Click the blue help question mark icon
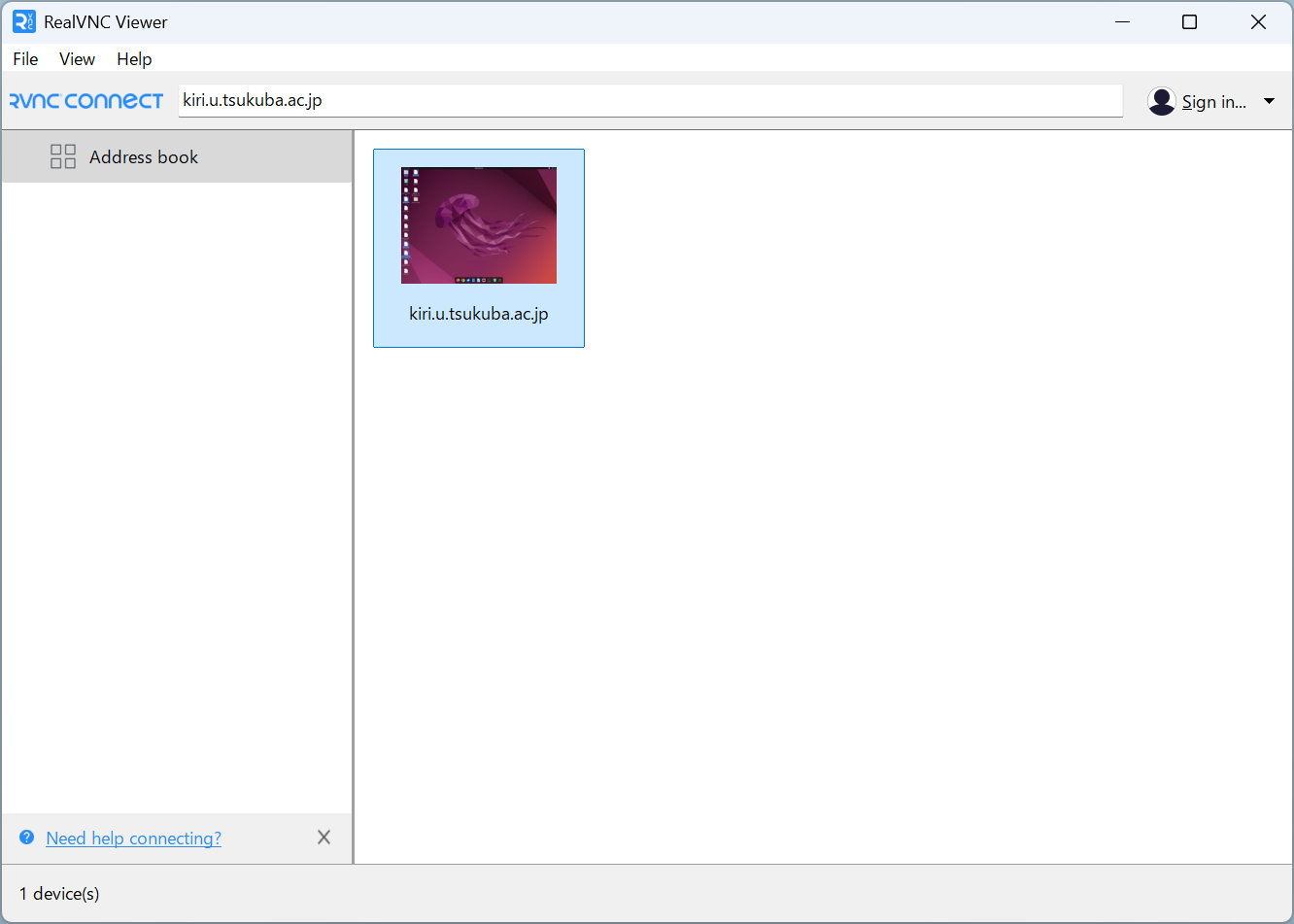 coord(27,838)
